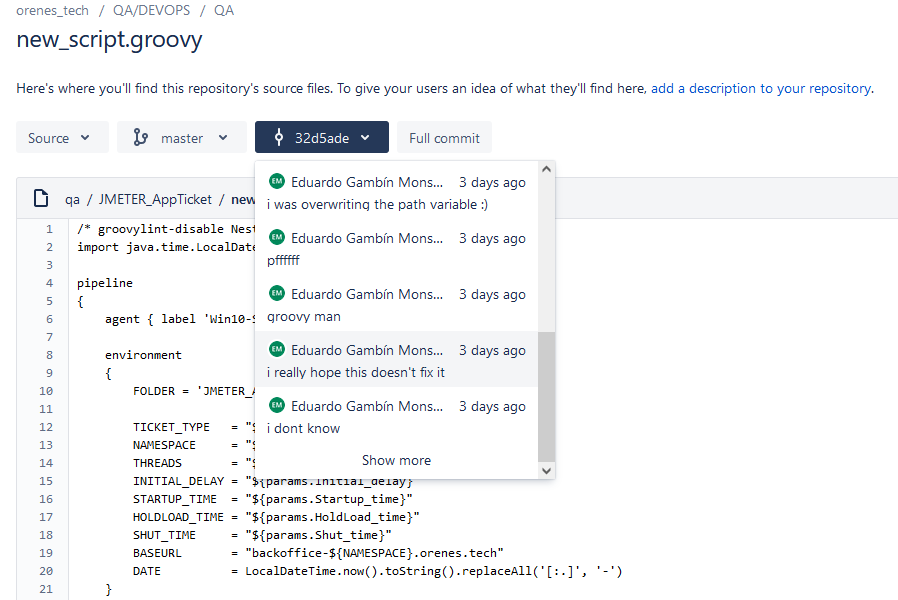Select commit 'i was overwriting the path variable :)'
The height and width of the screenshot is (600, 898).
pyautogui.click(x=396, y=192)
